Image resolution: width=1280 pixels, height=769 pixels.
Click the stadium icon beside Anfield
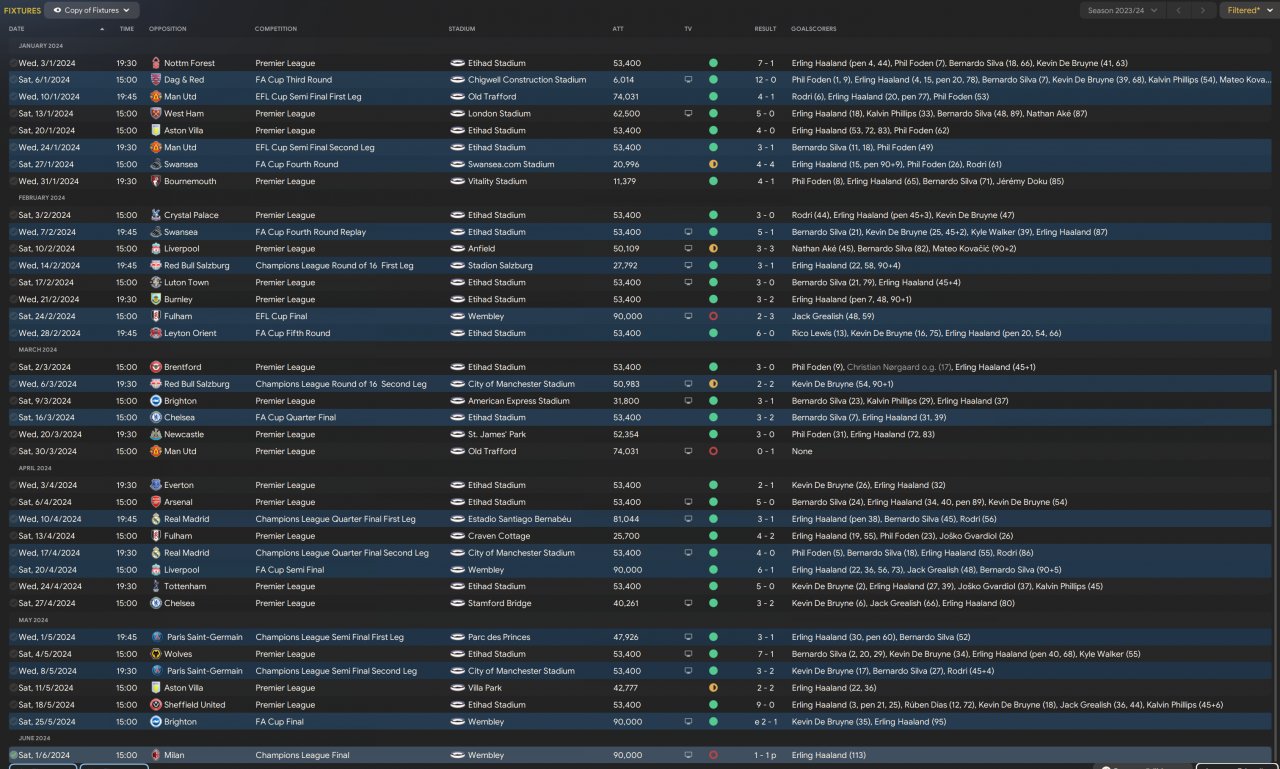pyautogui.click(x=457, y=248)
